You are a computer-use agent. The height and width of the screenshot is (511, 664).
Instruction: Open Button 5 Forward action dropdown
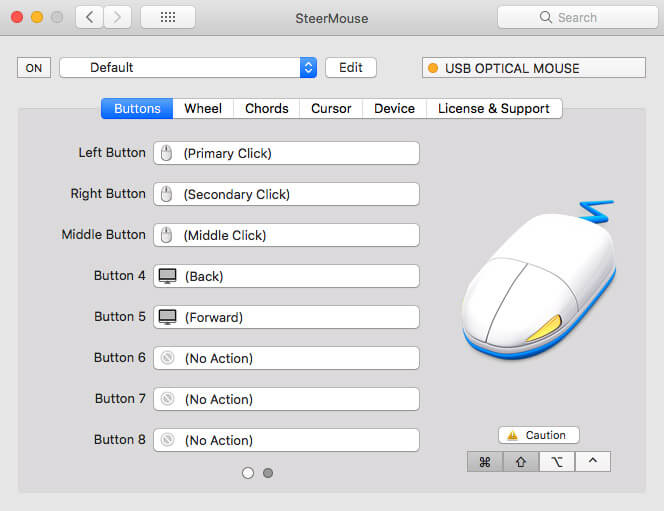(x=286, y=317)
